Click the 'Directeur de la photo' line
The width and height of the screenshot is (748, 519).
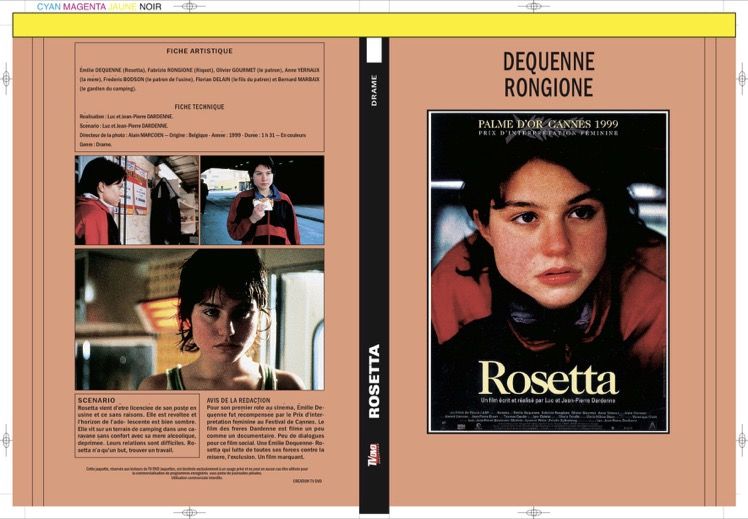[x=193, y=135]
